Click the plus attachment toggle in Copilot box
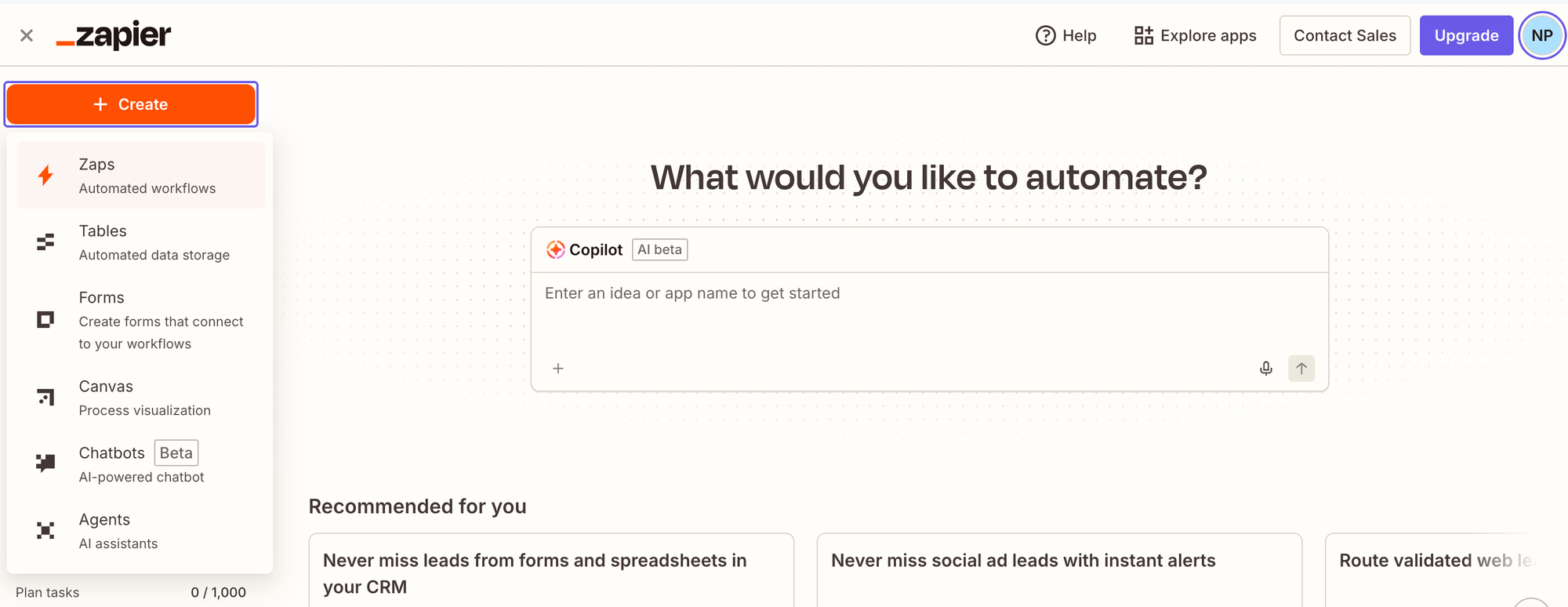1568x607 pixels. (x=558, y=368)
